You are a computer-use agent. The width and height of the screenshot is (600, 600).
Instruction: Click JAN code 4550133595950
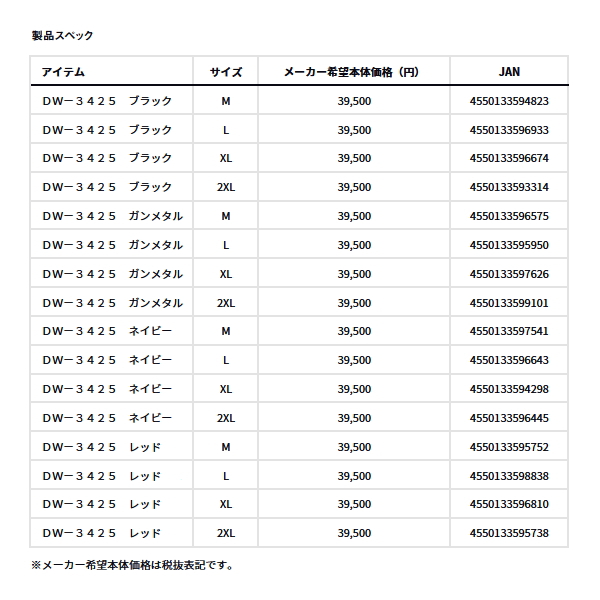coord(509,245)
